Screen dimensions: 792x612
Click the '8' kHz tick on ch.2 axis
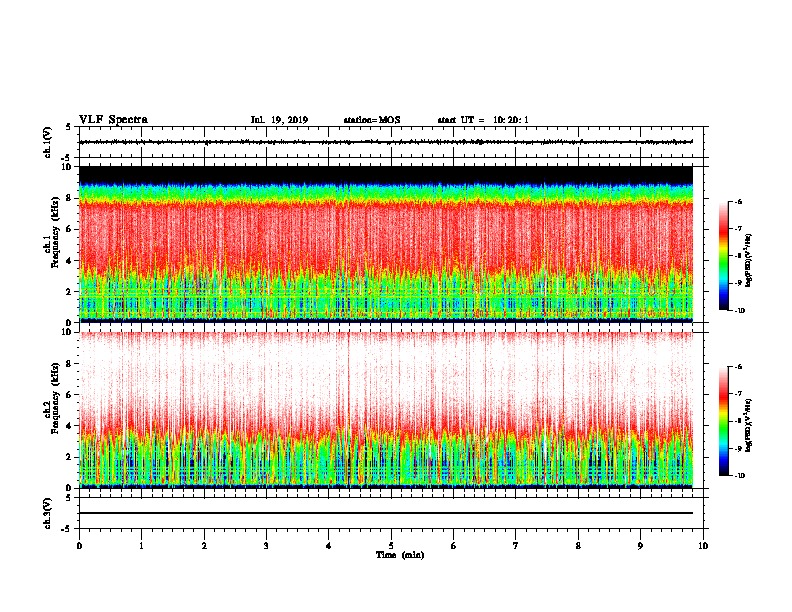[70, 364]
